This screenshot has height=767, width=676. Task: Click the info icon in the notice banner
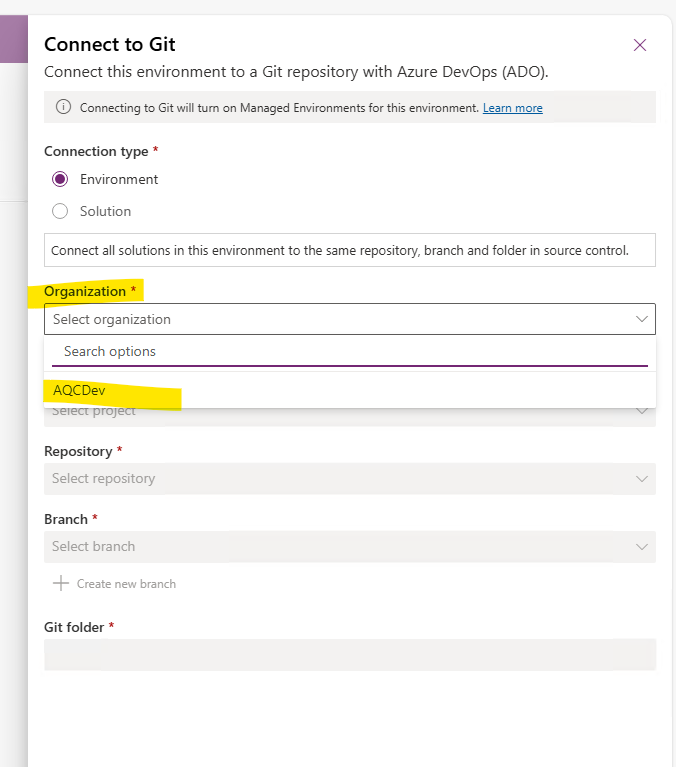[x=63, y=107]
